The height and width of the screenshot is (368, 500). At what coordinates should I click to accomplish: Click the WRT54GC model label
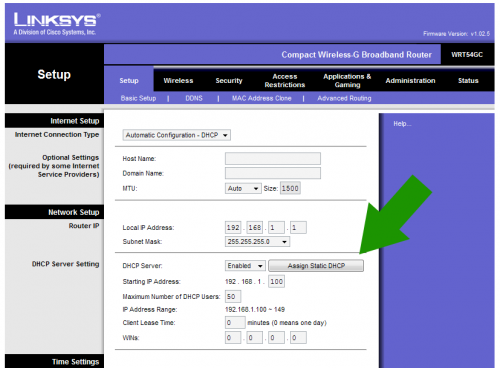pos(467,55)
